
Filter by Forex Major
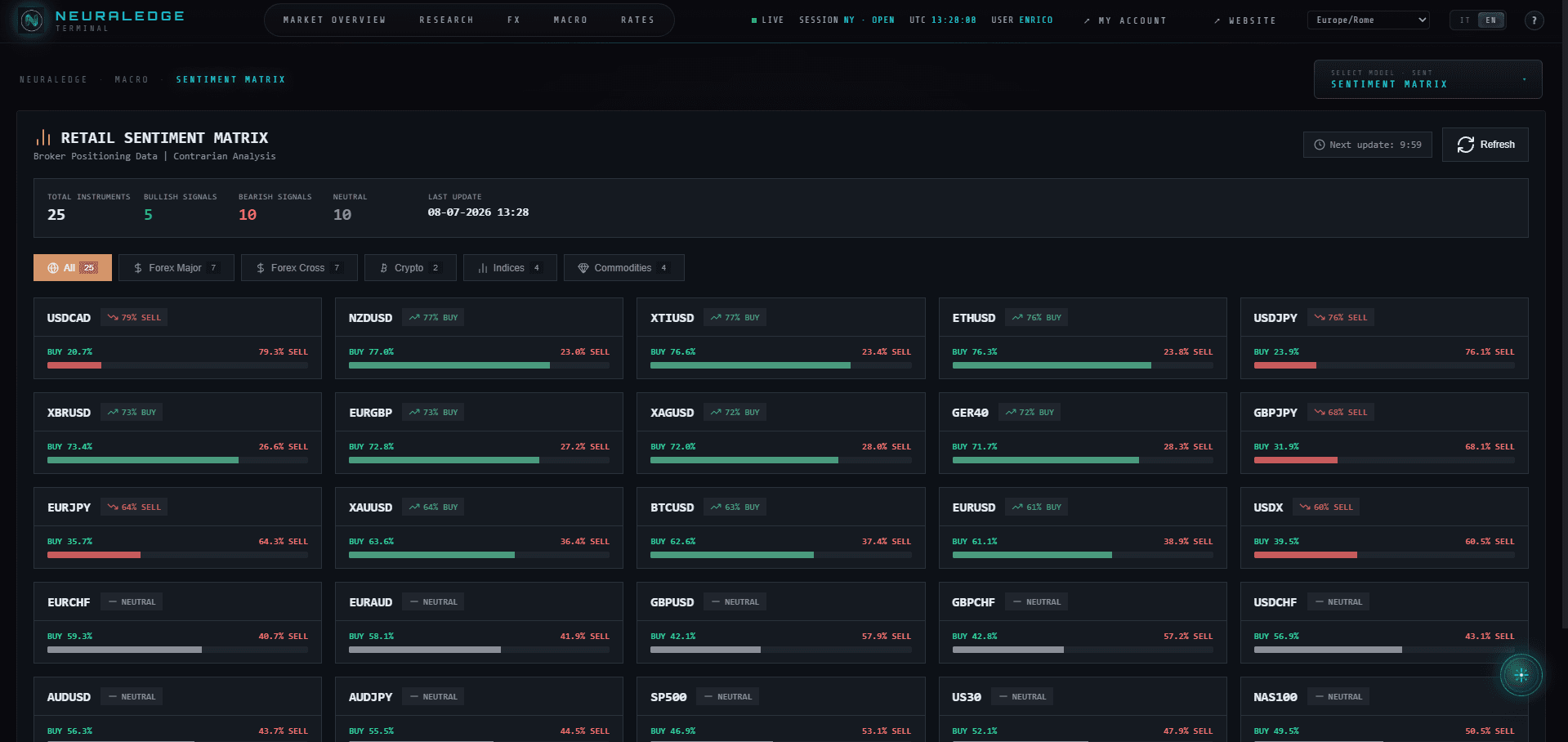point(176,268)
